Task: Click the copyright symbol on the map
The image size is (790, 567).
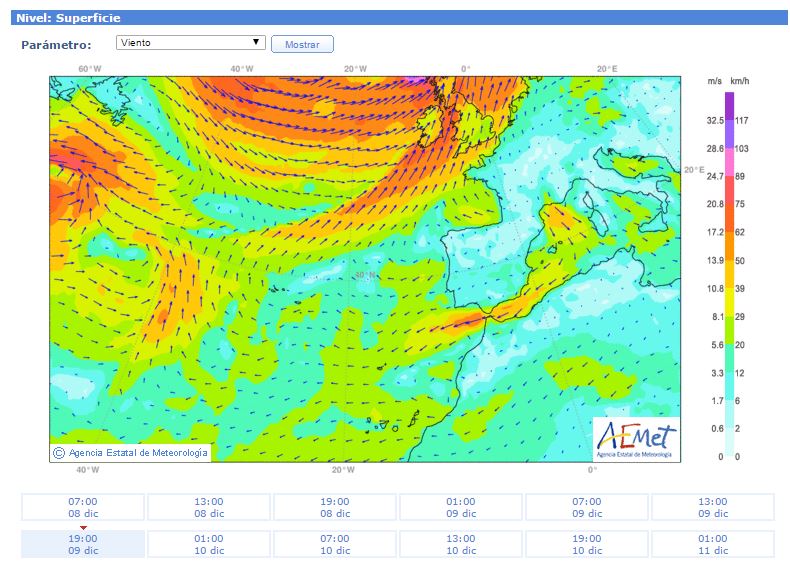Action: [x=59, y=453]
